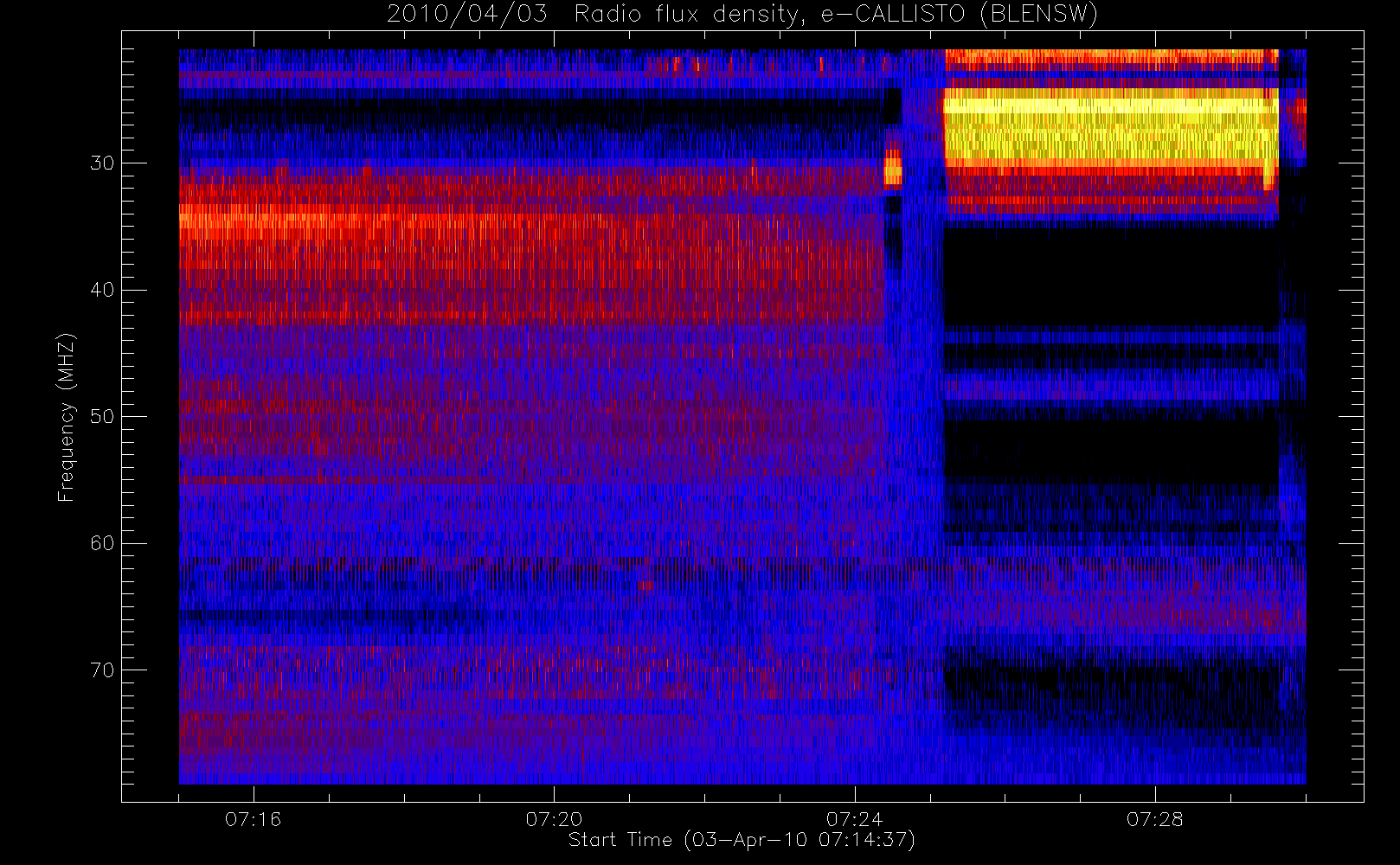Click the bright yellow burst band in spectrogram

tap(1110, 127)
